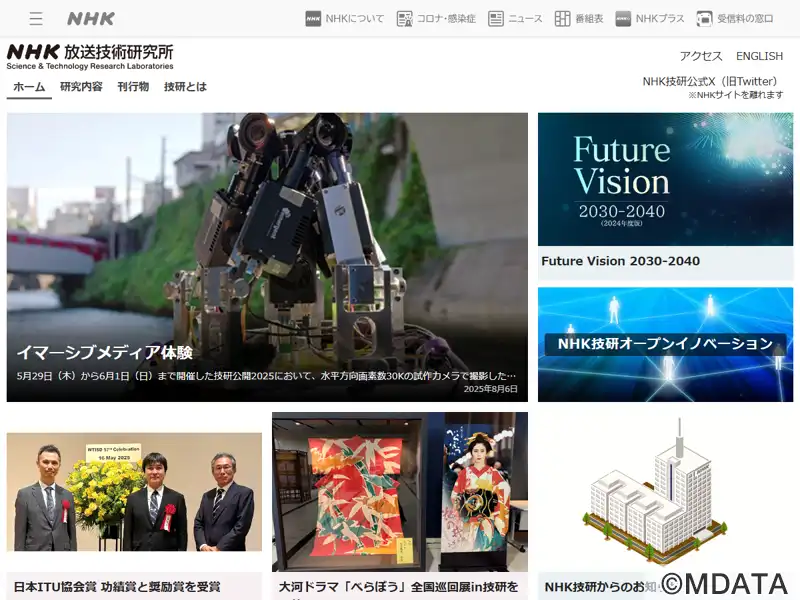The image size is (800, 600).
Task: Select the 技研とは menu item
Action: (185, 87)
